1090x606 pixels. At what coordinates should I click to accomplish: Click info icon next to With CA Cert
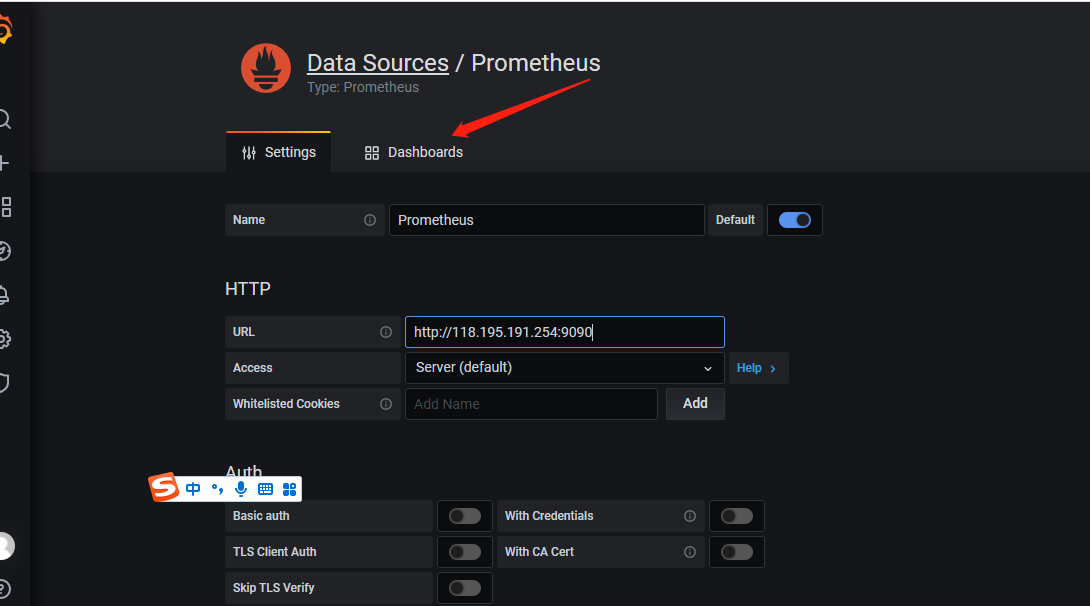click(690, 552)
